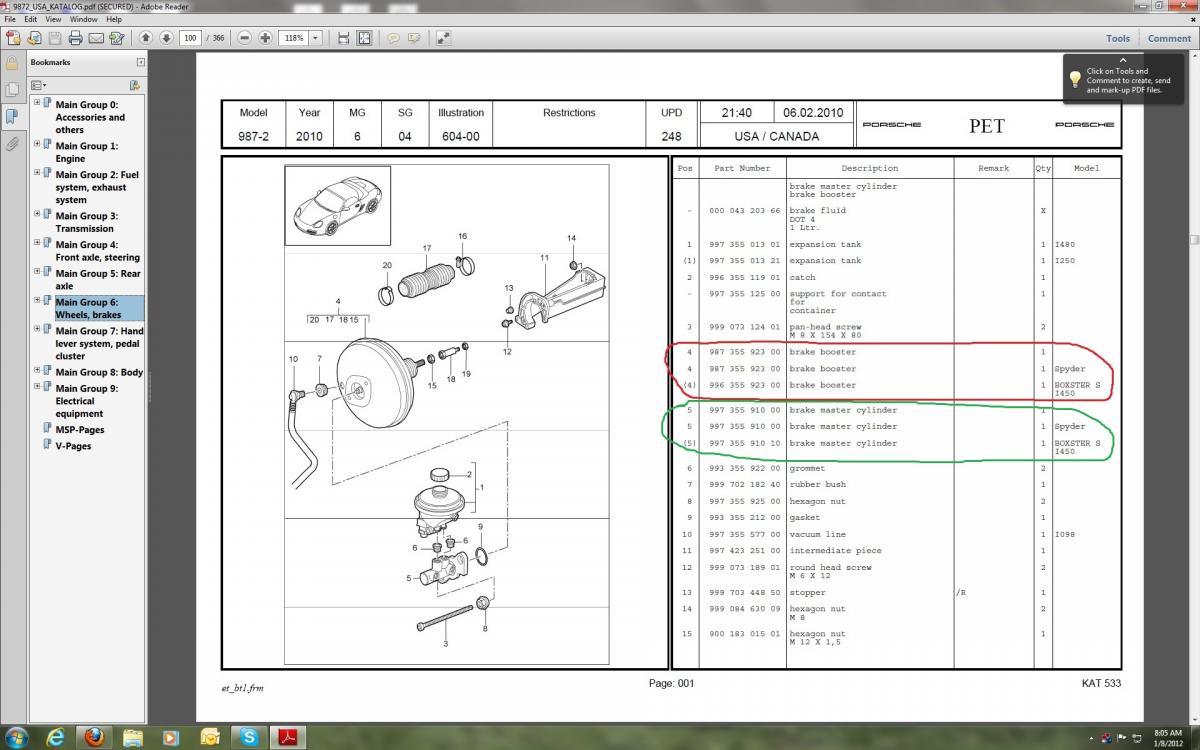Click the Create PDF online icon
1200x750 pixels.
[13, 38]
